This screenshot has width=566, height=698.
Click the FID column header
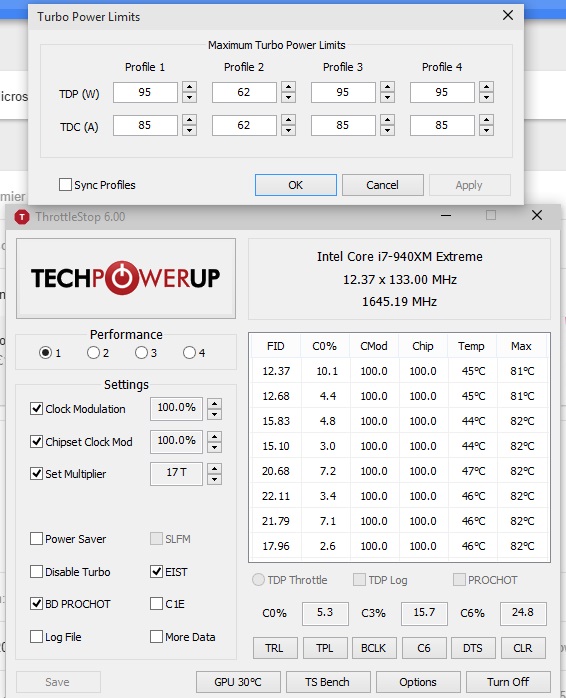[276, 346]
